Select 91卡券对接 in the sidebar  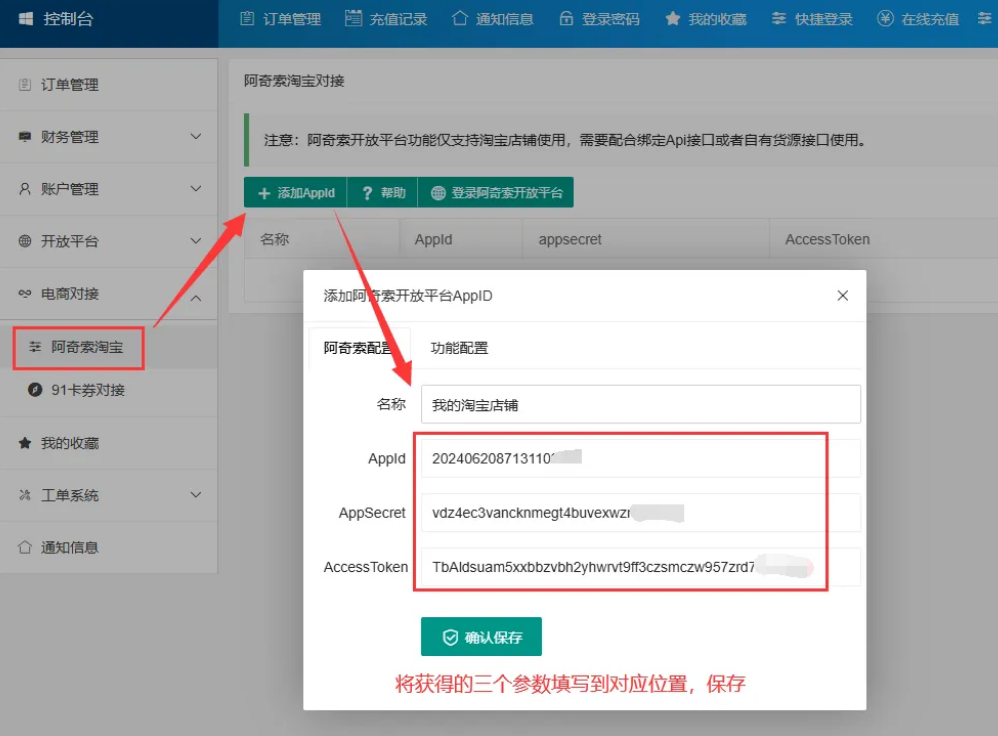tap(87, 390)
